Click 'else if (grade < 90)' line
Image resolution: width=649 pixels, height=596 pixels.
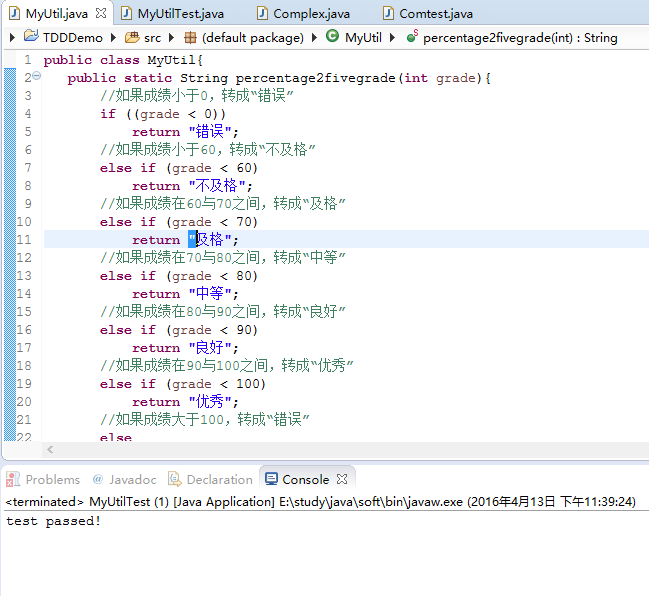point(179,330)
